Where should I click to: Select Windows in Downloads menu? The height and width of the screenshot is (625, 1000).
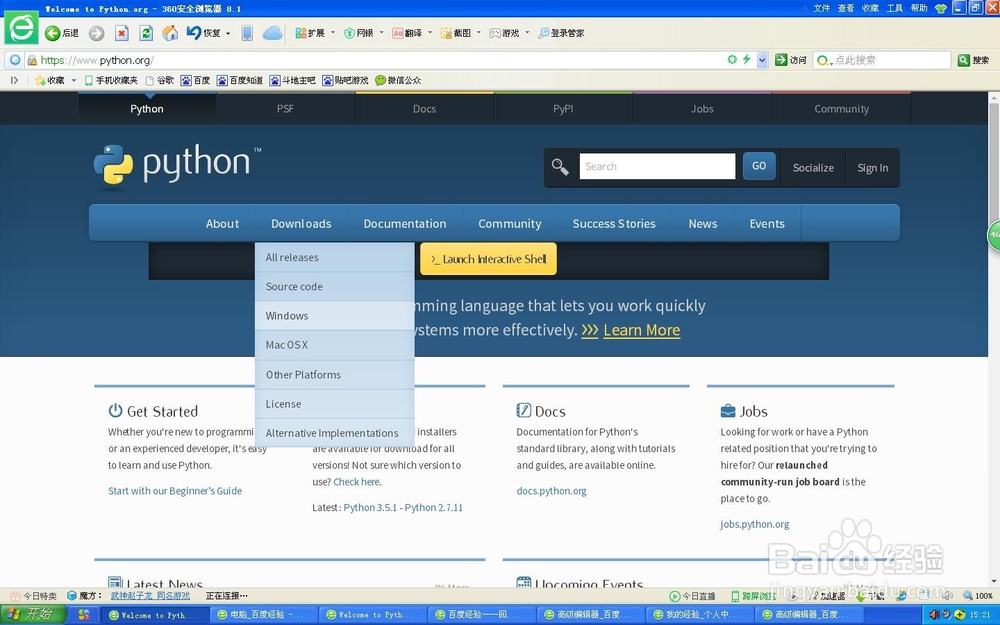tap(334, 316)
